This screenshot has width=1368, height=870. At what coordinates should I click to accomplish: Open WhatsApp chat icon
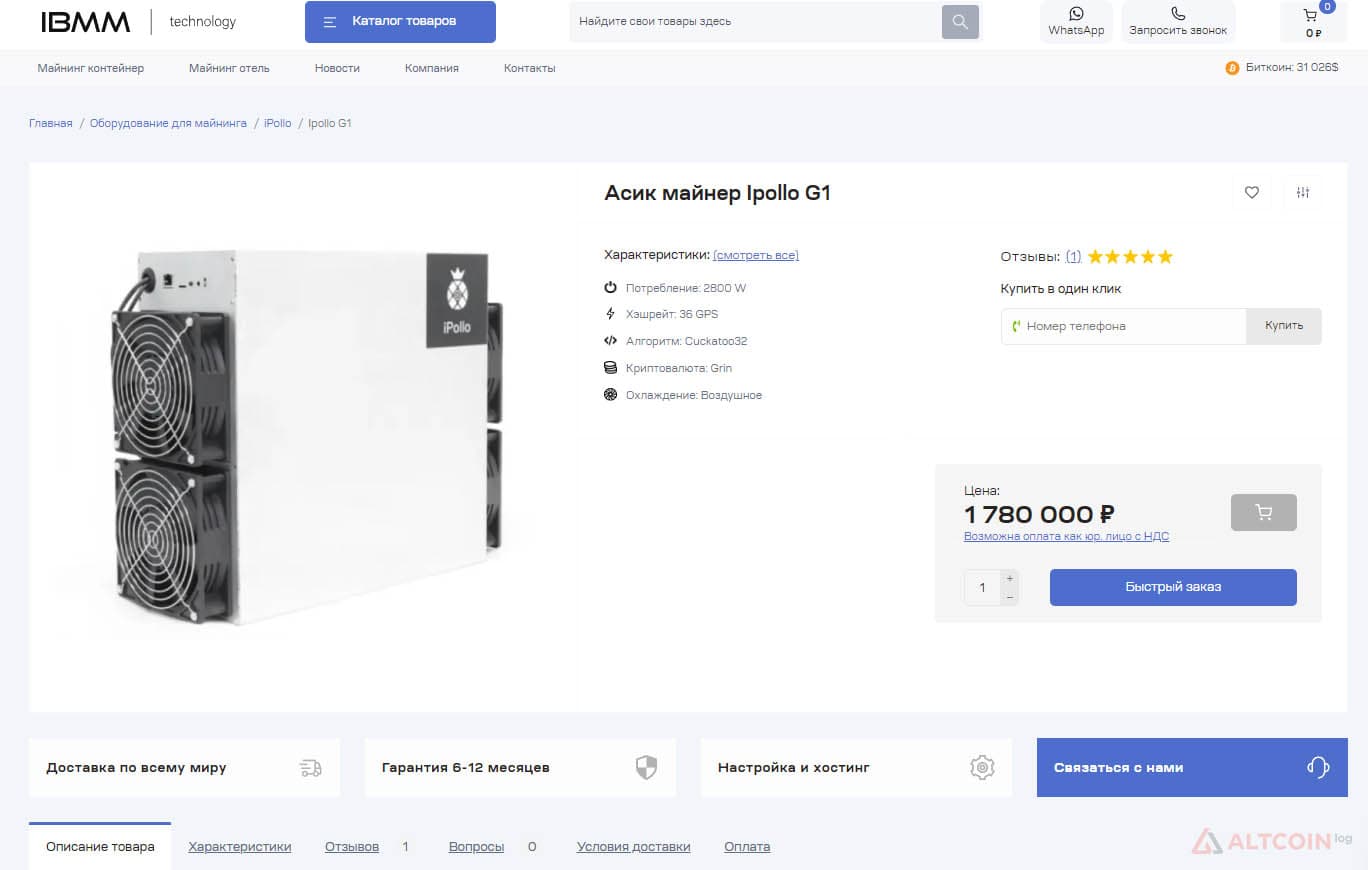1076,13
